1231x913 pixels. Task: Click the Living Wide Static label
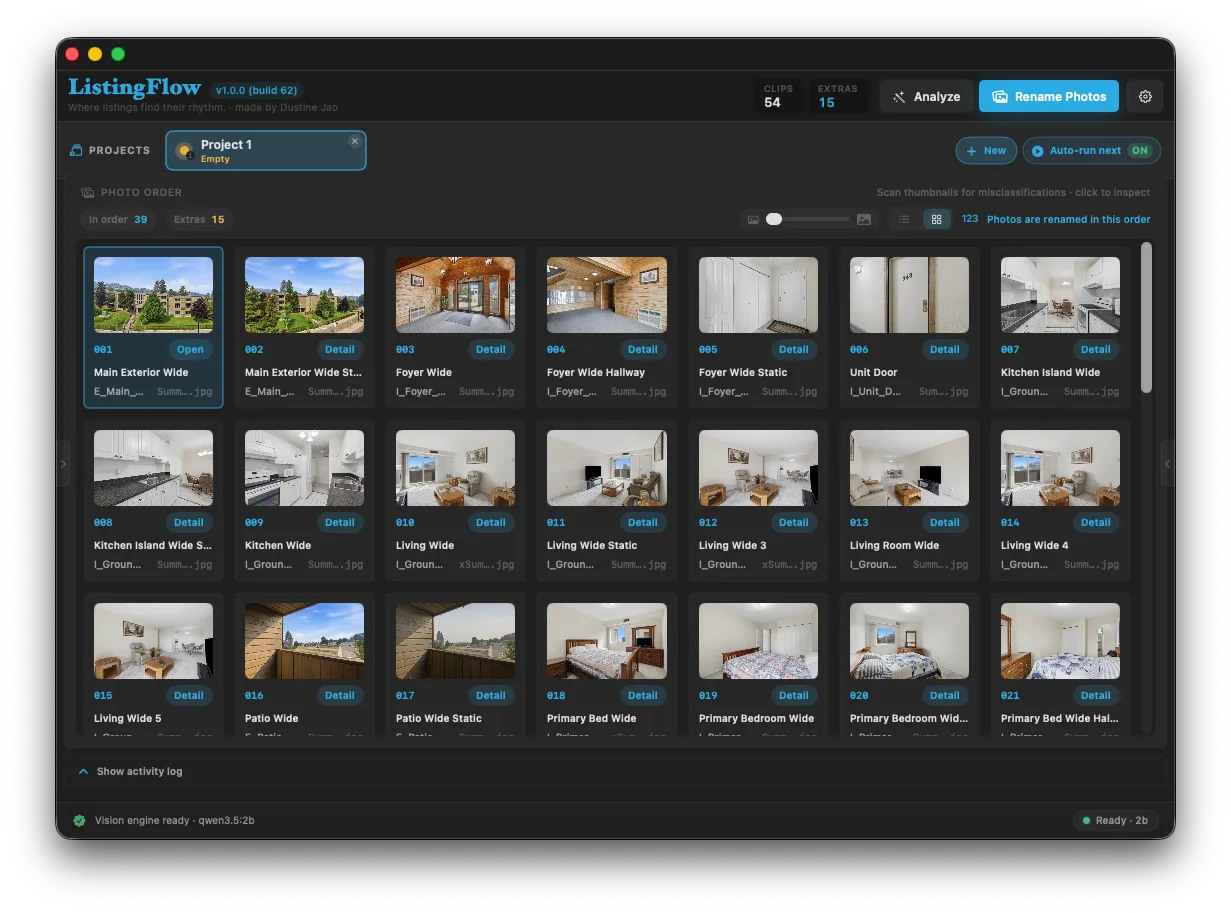[592, 545]
